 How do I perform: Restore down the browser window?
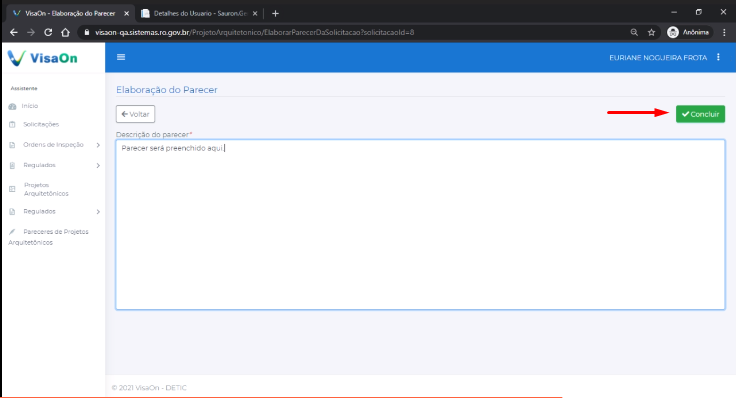(698, 12)
